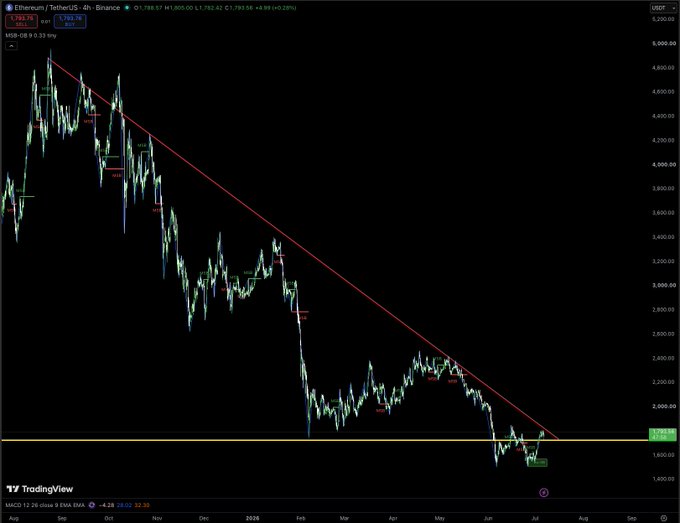Click the high value H1,805.00

pos(179,8)
